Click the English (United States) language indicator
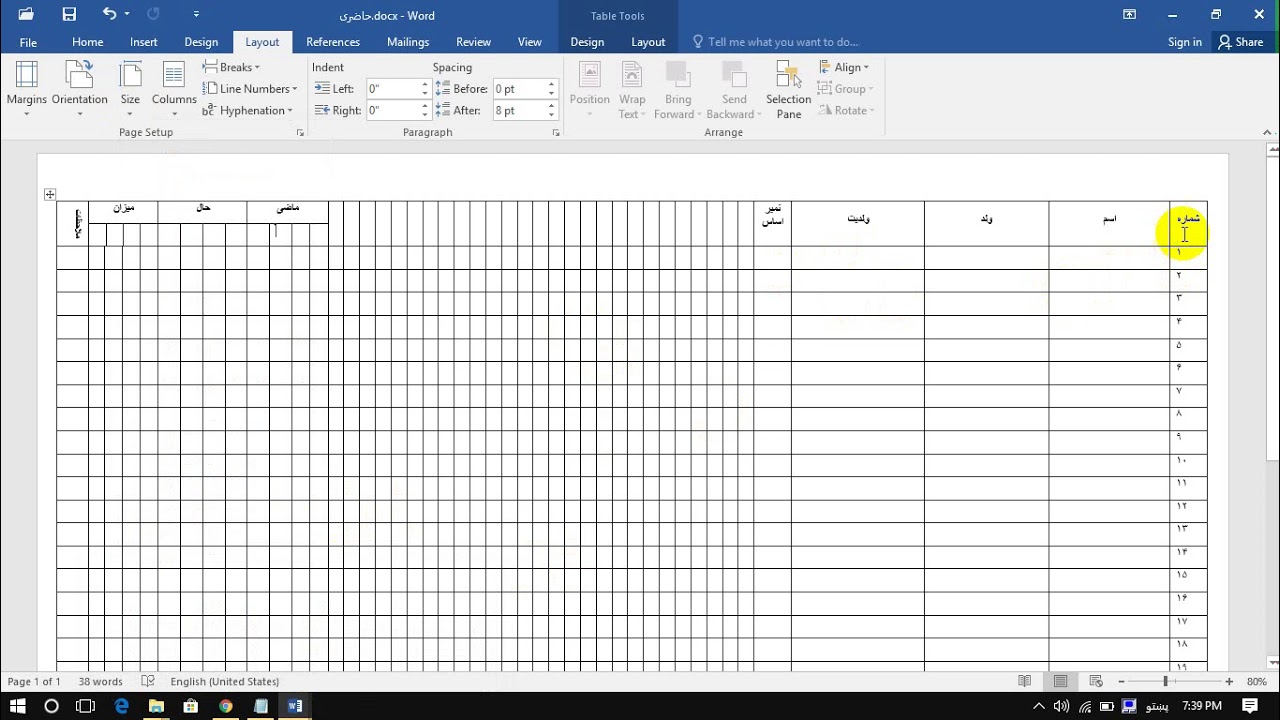The width and height of the screenshot is (1280, 720). point(225,682)
